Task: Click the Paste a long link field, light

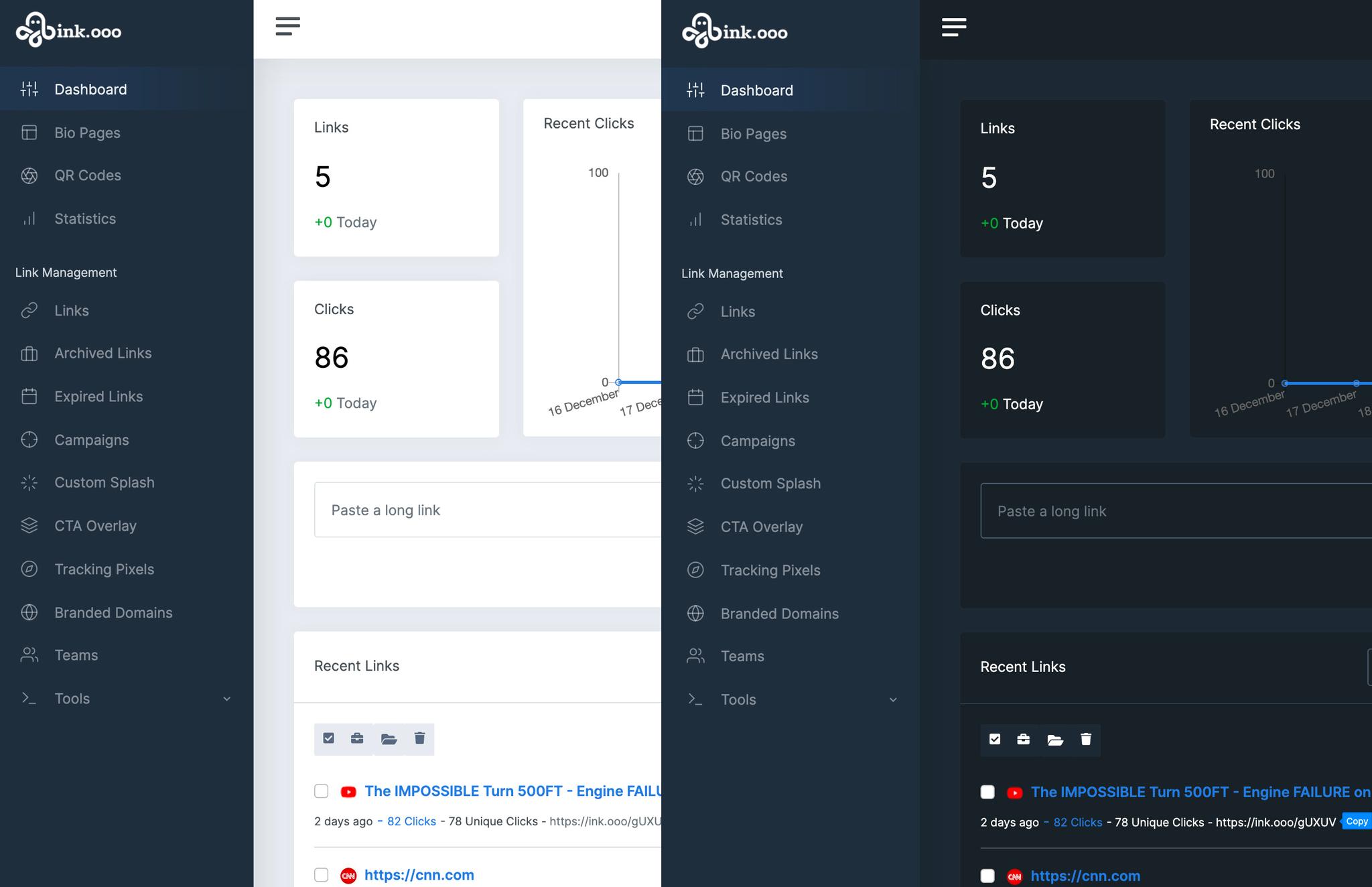Action: tap(488, 510)
